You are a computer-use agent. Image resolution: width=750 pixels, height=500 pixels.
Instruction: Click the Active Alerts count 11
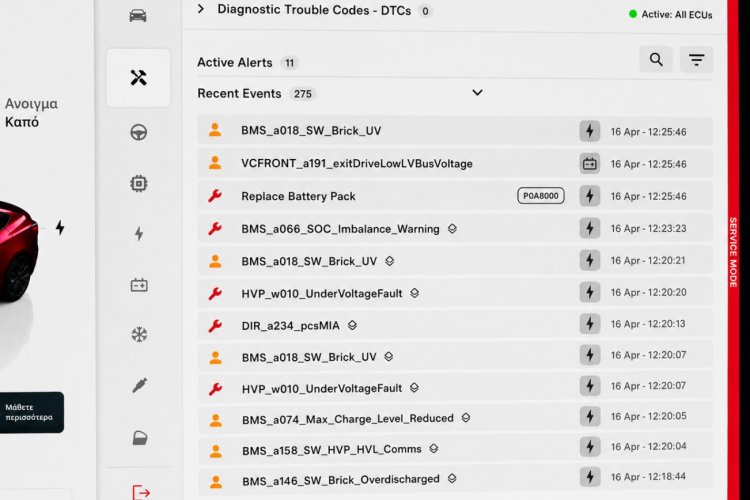click(x=289, y=63)
